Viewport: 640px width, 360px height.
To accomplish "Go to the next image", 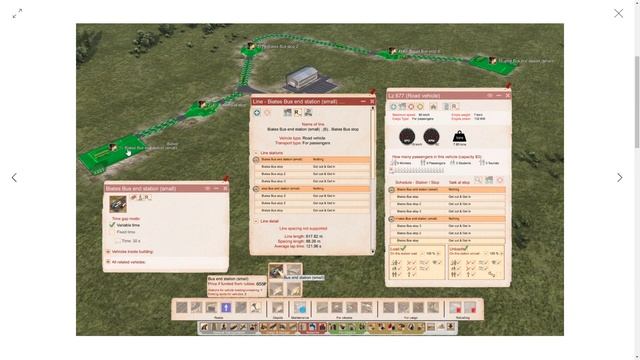I will [620, 178].
